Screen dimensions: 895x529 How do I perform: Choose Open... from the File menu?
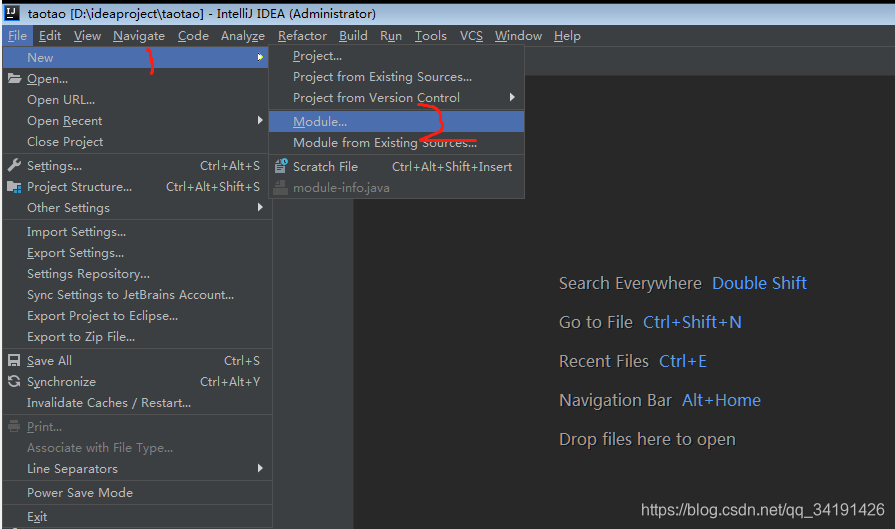135,78
